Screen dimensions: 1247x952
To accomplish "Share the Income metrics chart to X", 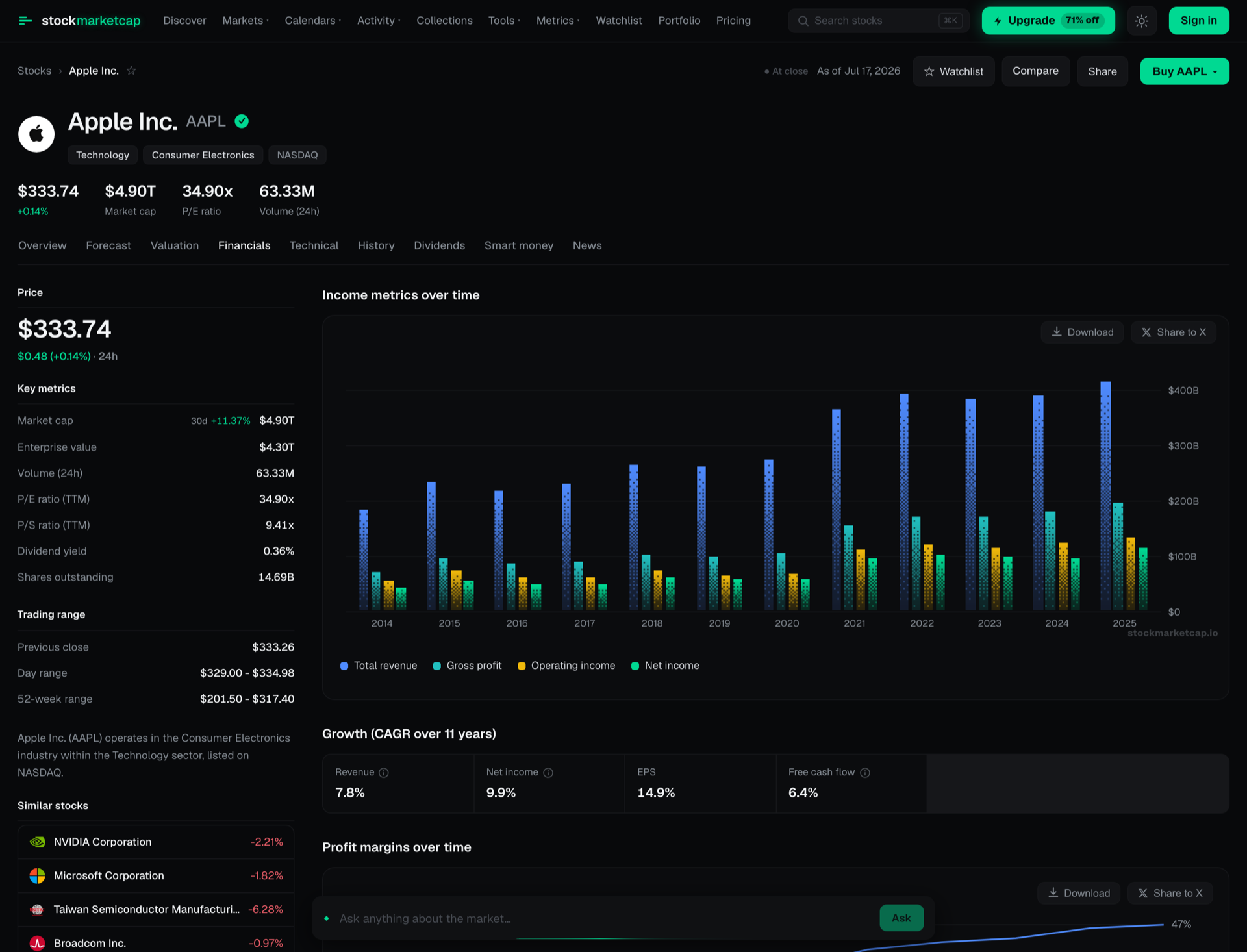I will (1173, 332).
